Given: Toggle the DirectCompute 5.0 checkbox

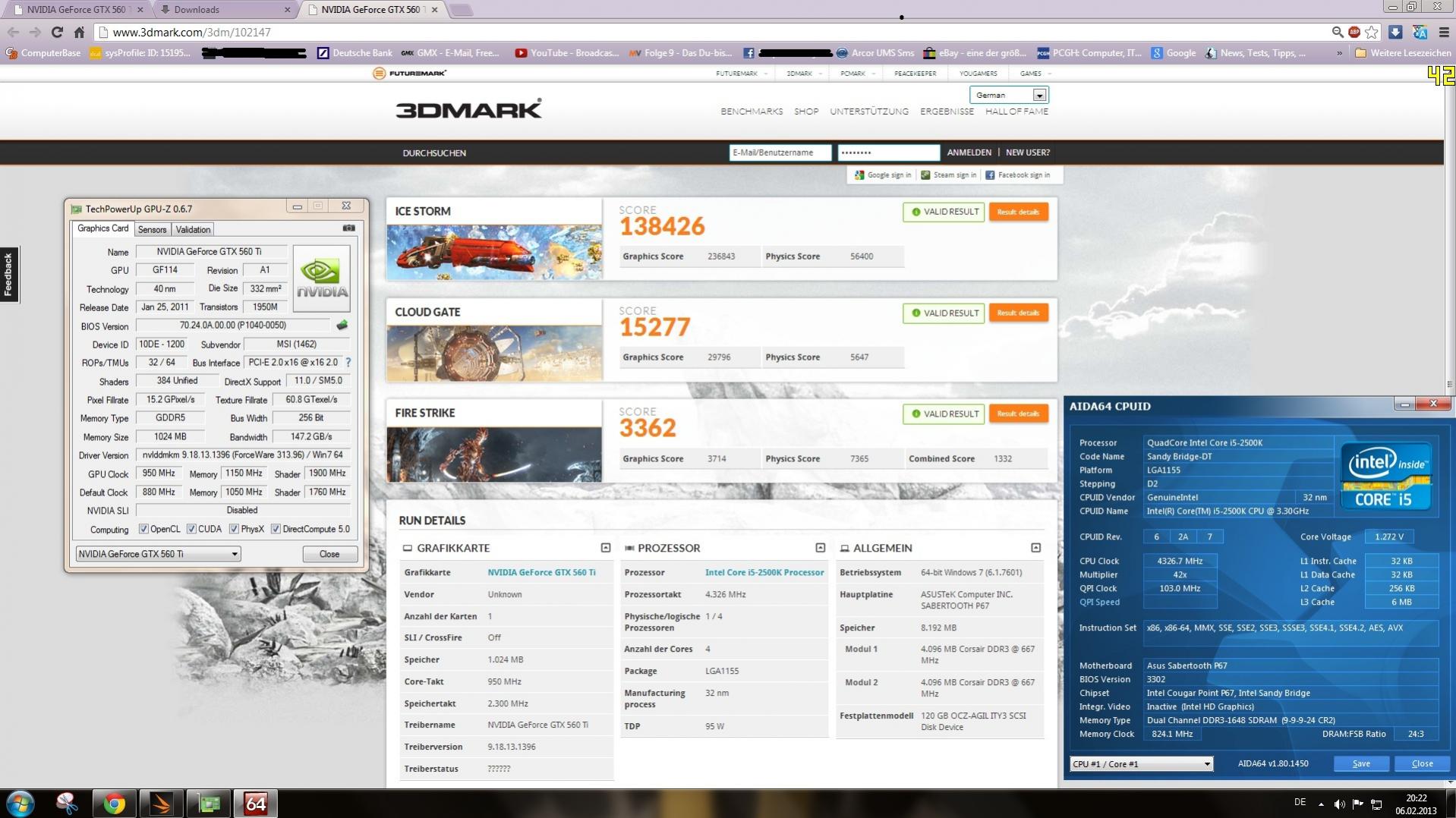Looking at the screenshot, I should (276, 529).
